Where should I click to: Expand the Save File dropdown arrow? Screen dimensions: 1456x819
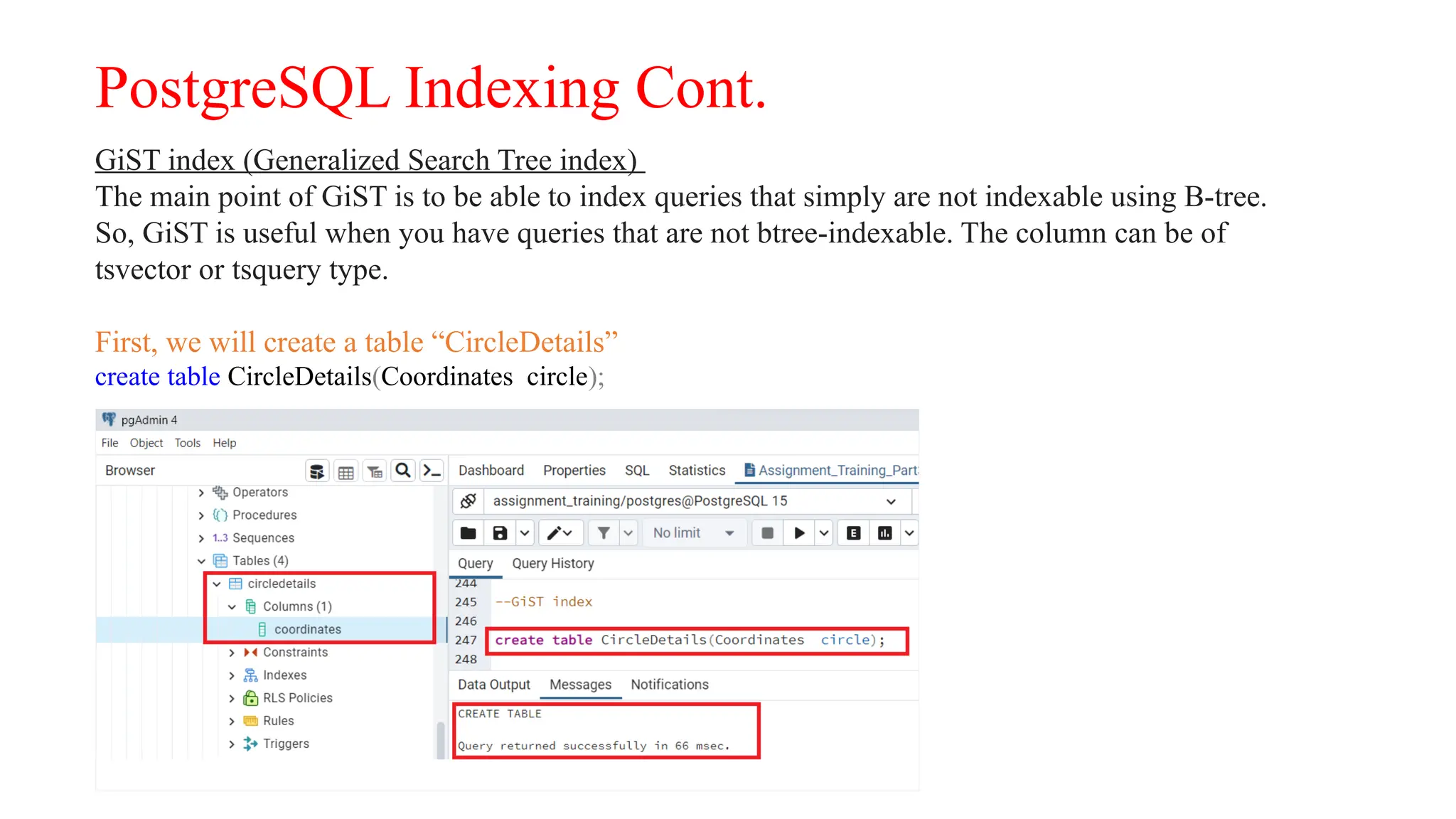(525, 533)
